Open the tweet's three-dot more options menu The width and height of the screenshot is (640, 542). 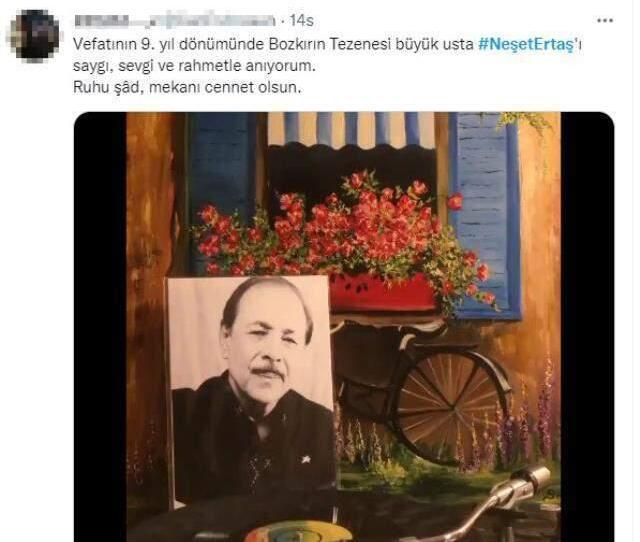(x=604, y=20)
